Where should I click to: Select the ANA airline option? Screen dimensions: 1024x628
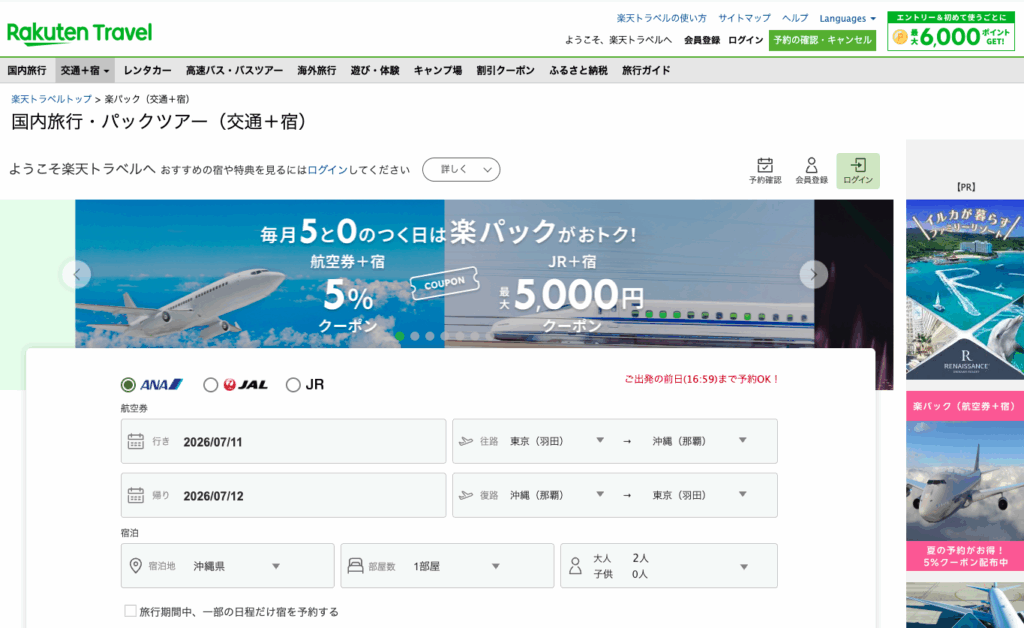click(128, 385)
